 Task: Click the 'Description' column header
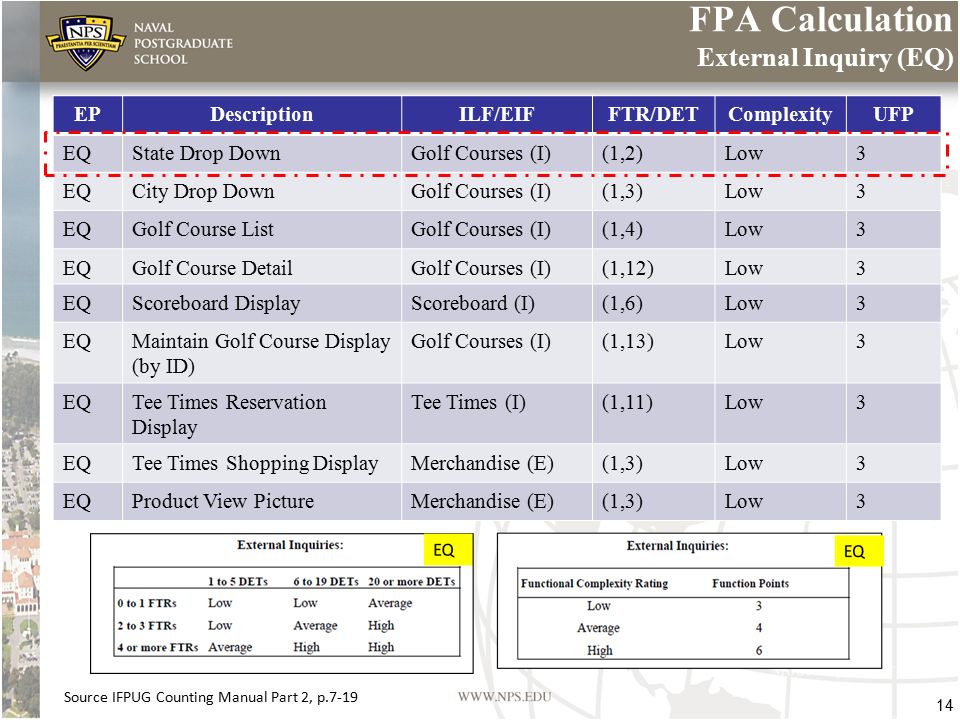(261, 114)
